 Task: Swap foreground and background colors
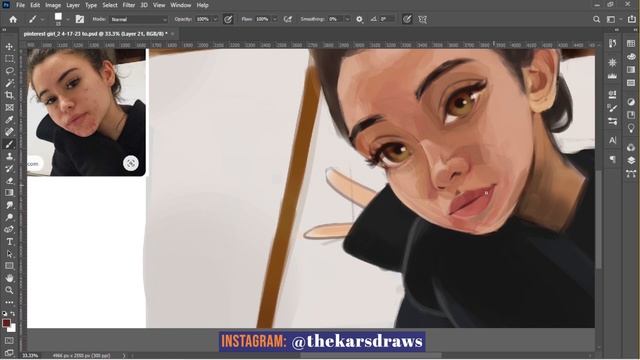click(13, 313)
